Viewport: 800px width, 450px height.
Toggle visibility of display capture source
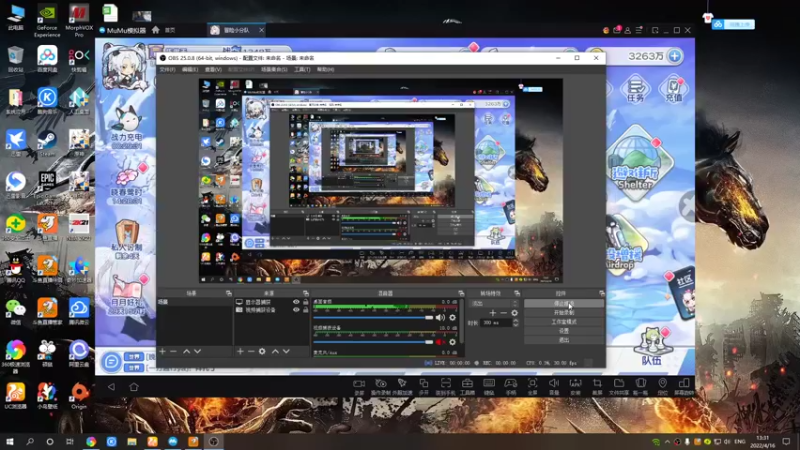(x=296, y=302)
